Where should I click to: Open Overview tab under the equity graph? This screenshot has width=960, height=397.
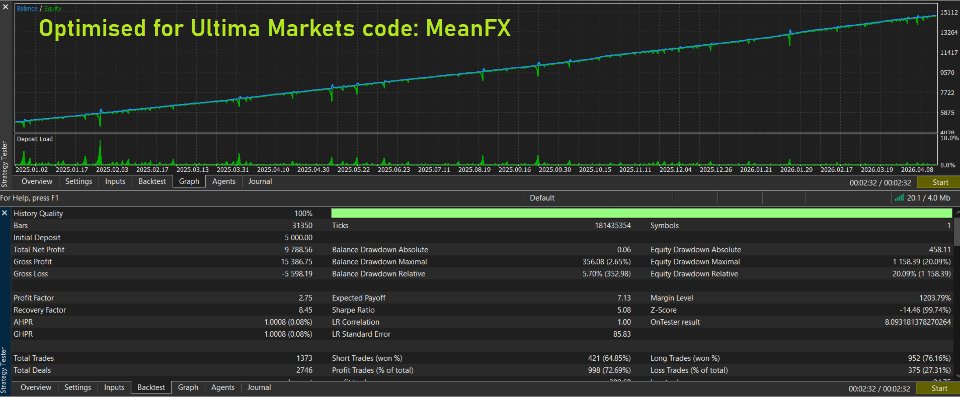(x=37, y=181)
